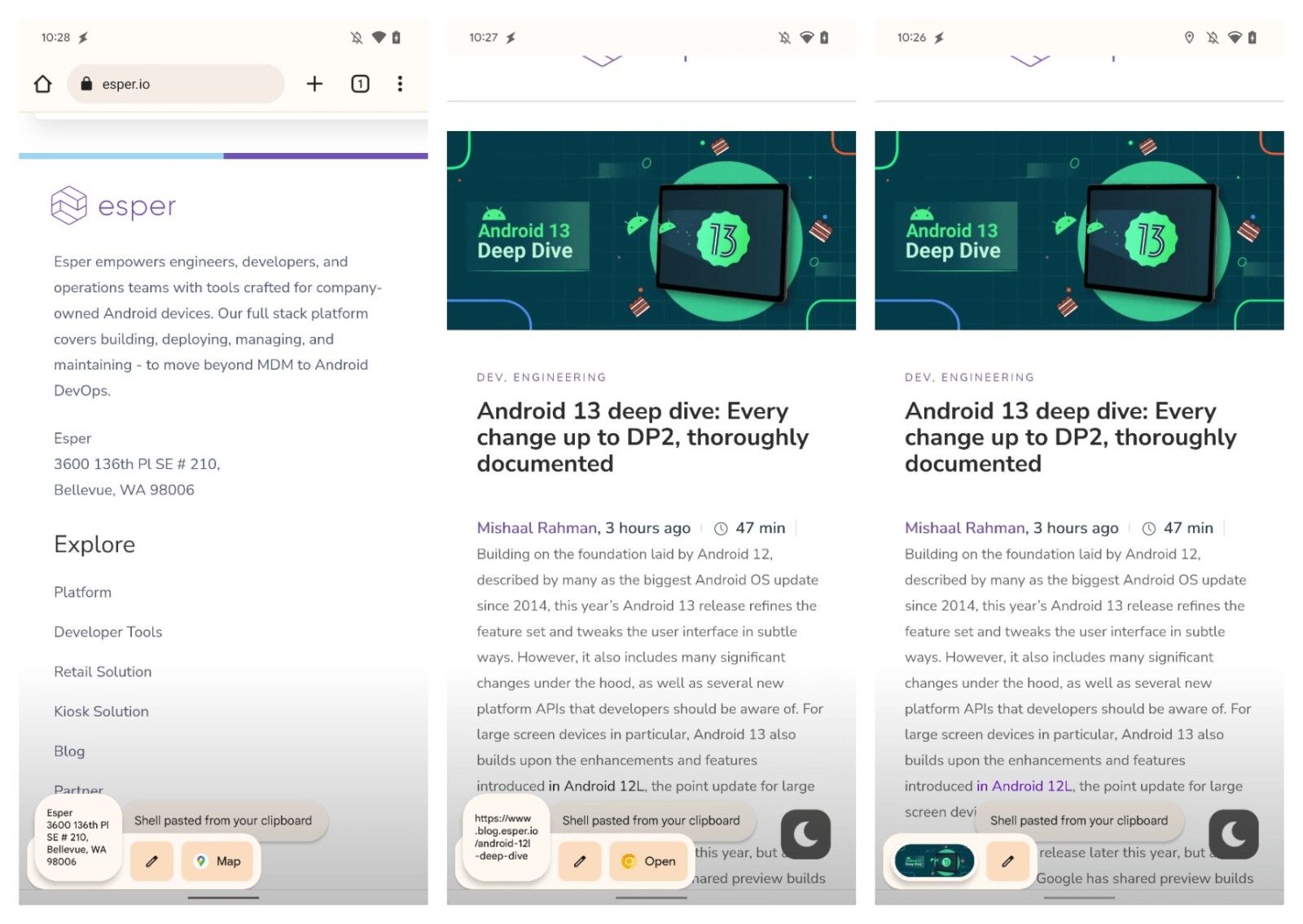
Task: Open the Kiosk Solution link
Action: pos(101,712)
